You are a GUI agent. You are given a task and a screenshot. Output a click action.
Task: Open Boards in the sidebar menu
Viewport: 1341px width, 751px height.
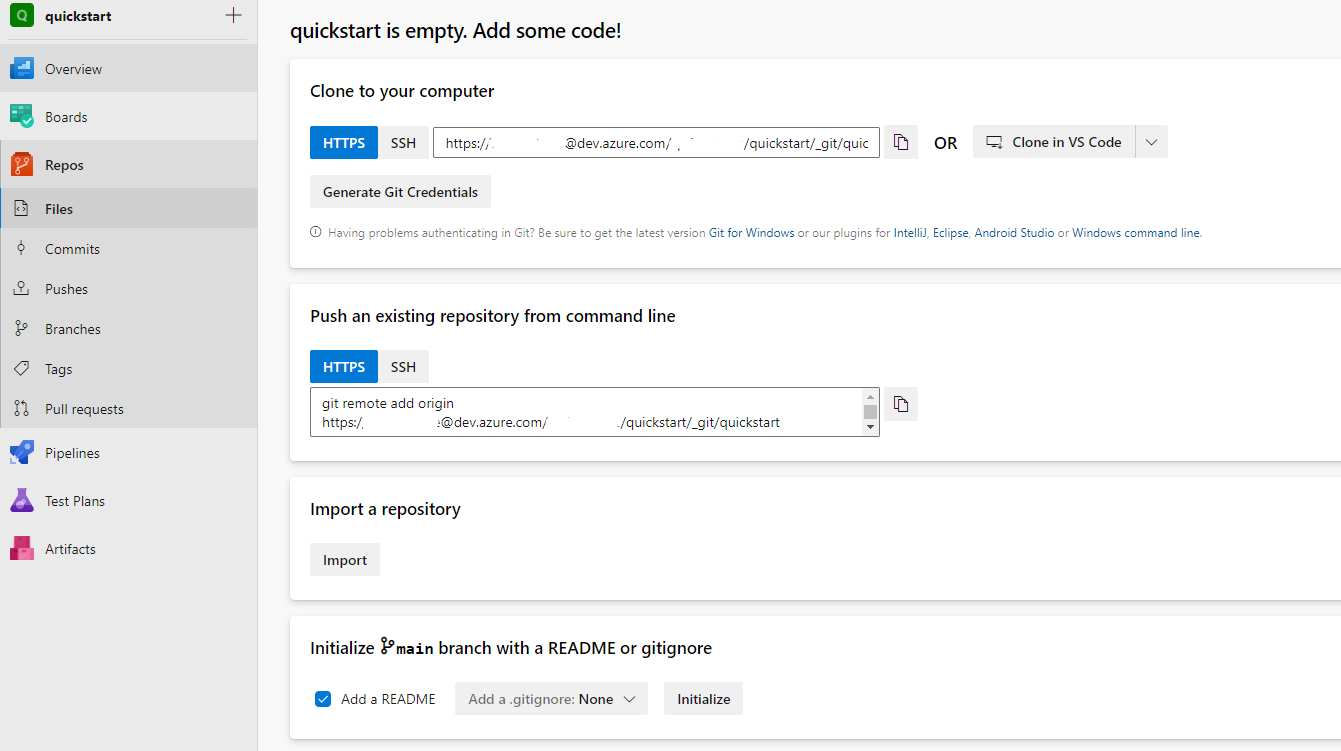coord(128,117)
